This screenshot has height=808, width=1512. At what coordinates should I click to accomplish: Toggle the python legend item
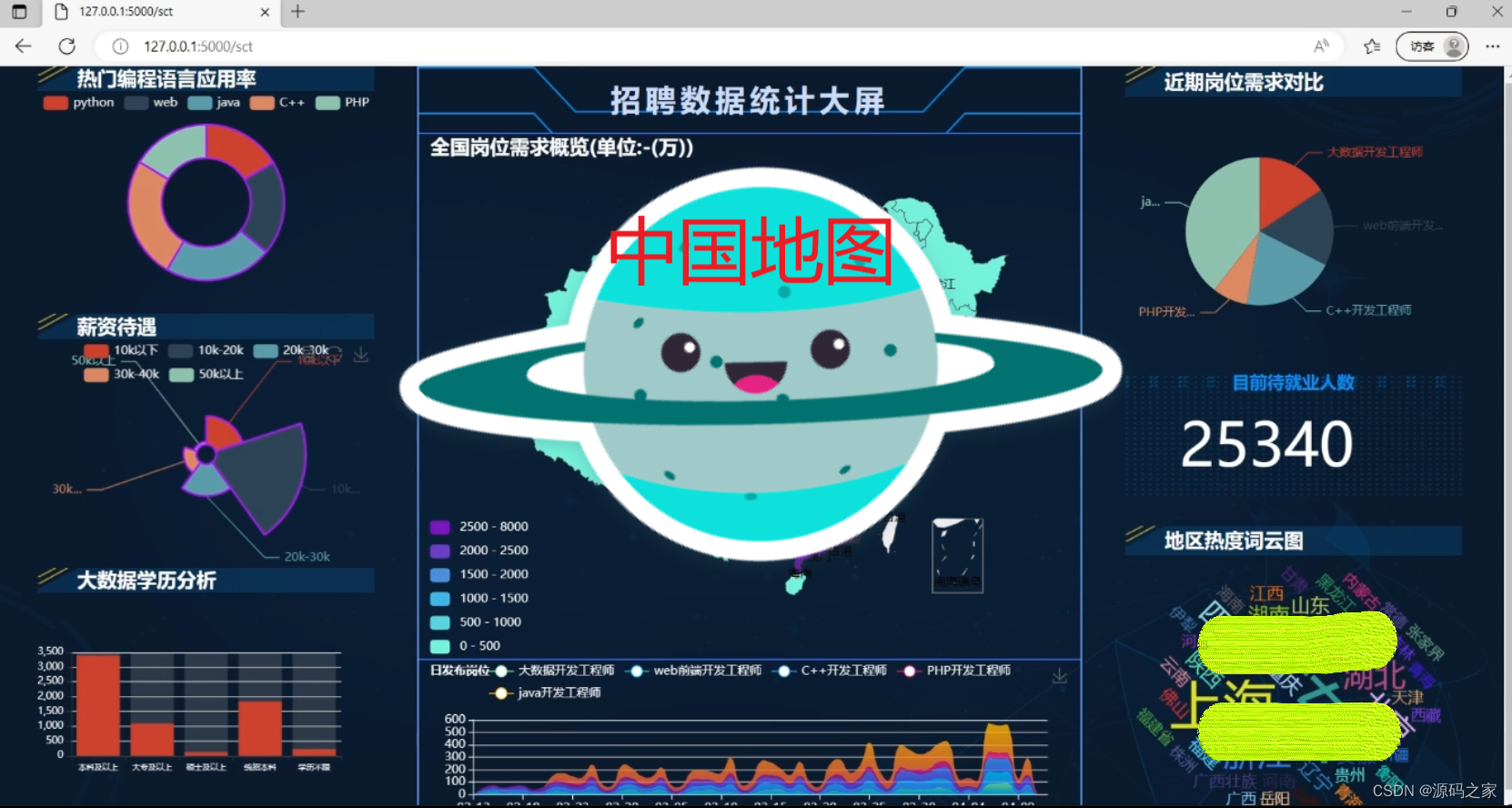click(x=79, y=103)
